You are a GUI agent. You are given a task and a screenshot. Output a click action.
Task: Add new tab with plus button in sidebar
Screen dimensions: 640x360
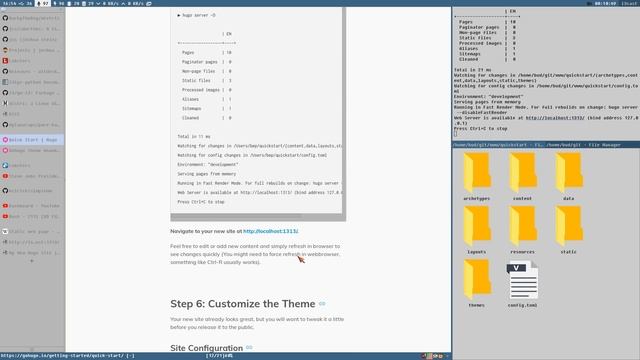point(32,261)
